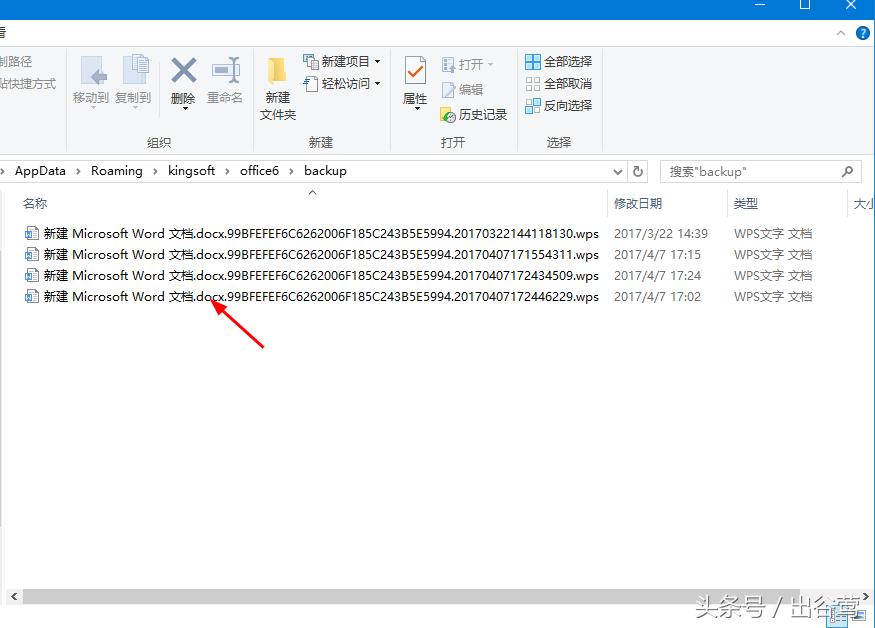Create a new folder via 新建文件夹 icon
The image size is (875, 628).
click(x=277, y=87)
